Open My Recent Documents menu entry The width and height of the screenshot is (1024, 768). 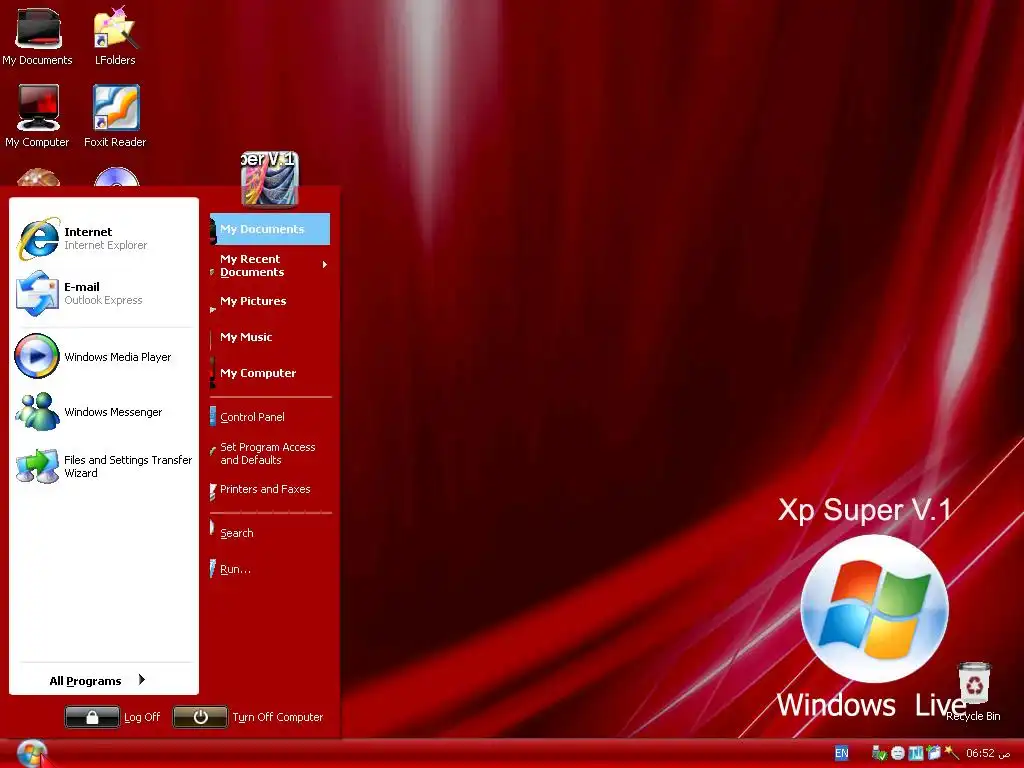click(x=270, y=265)
